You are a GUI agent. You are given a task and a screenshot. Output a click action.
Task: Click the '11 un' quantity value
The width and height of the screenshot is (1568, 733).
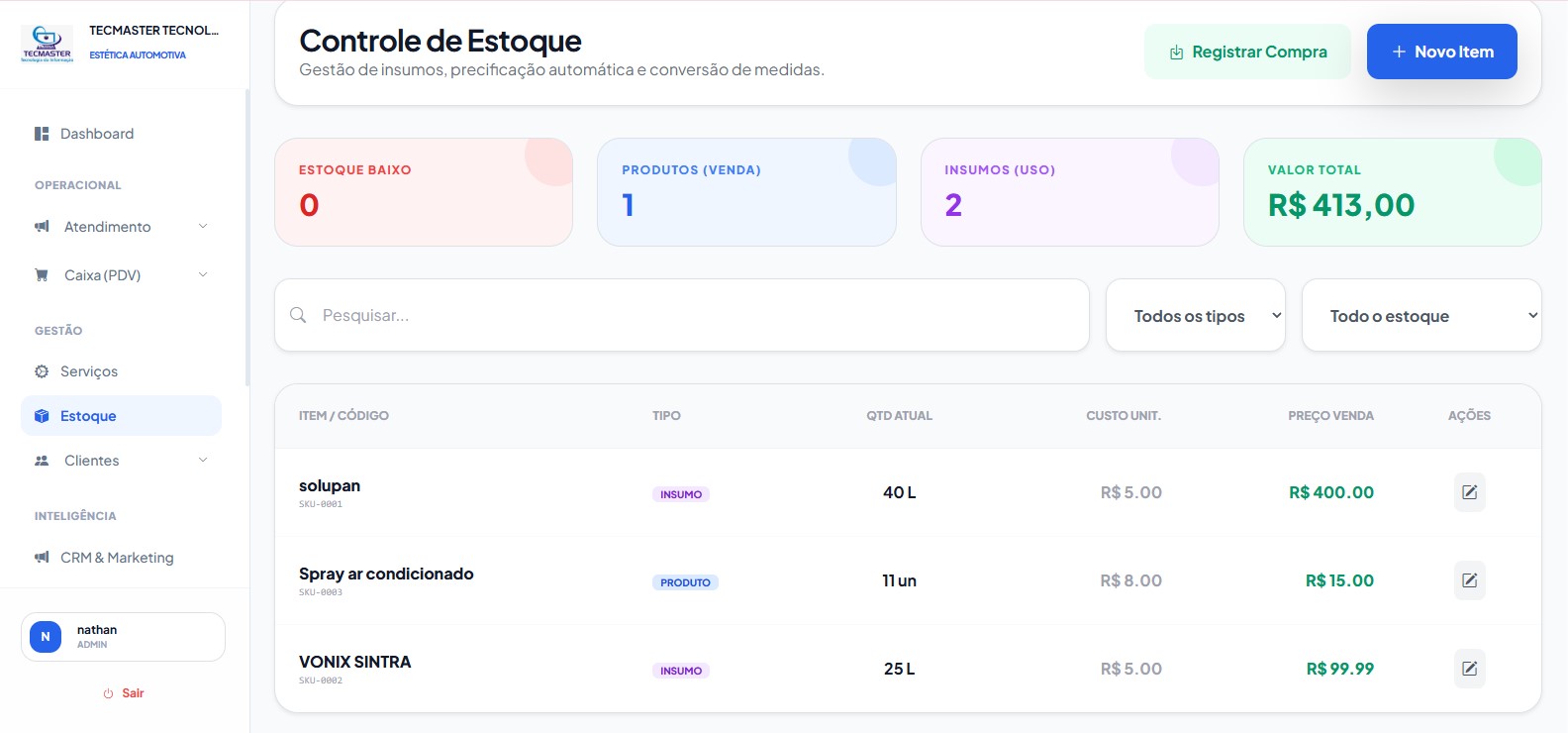[x=900, y=580]
